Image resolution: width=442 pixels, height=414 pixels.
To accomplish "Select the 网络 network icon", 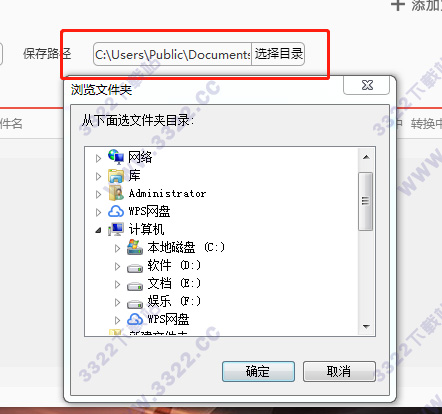I will pos(116,157).
